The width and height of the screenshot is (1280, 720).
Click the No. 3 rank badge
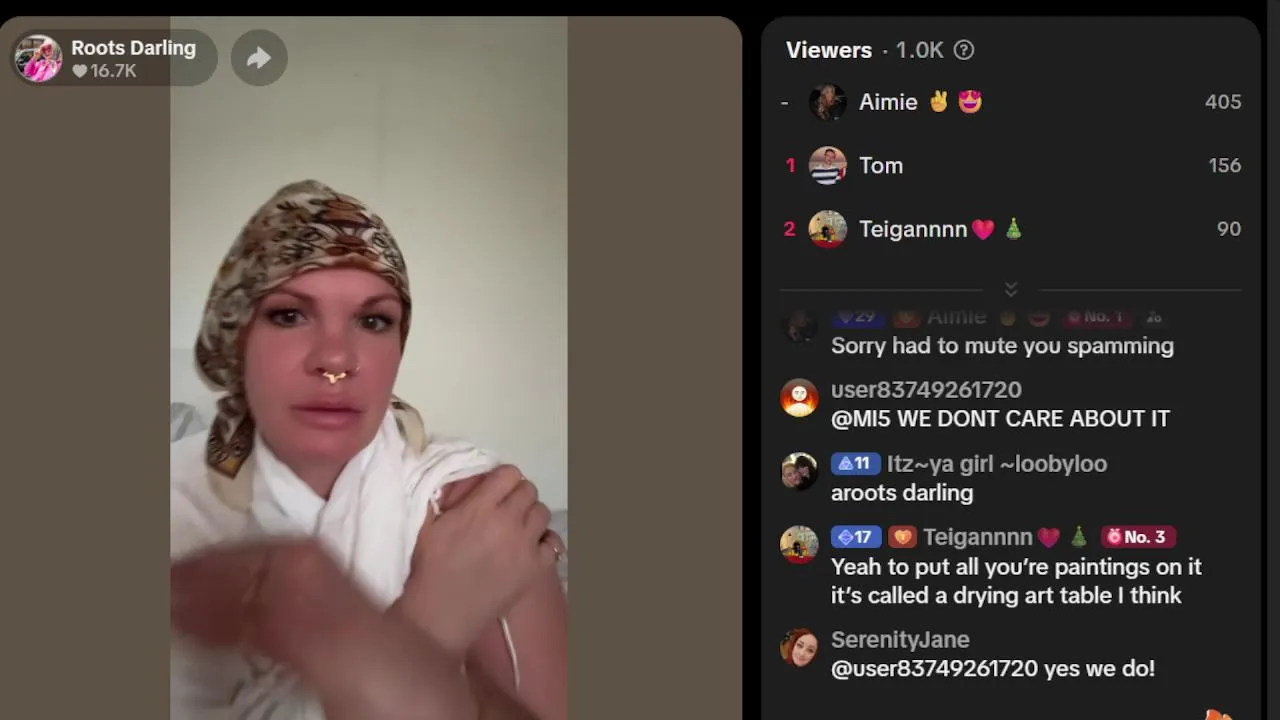pyautogui.click(x=1138, y=537)
